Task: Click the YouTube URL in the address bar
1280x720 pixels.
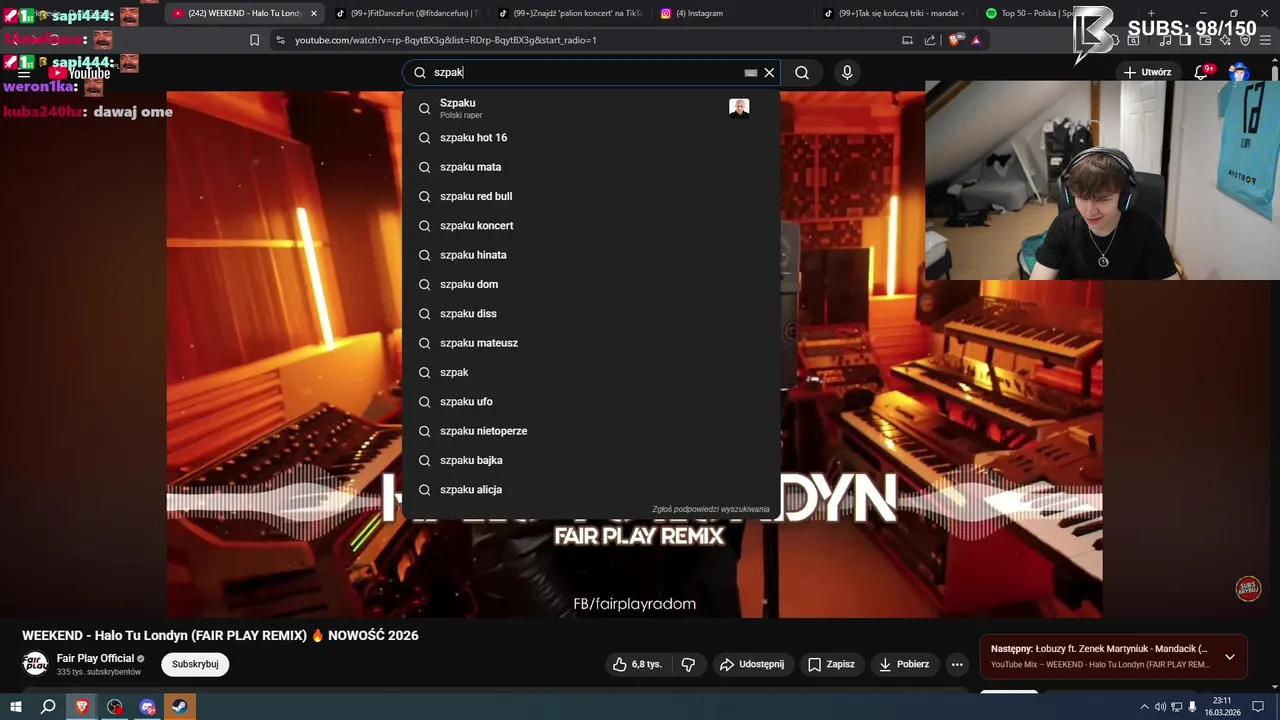Action: coord(445,40)
